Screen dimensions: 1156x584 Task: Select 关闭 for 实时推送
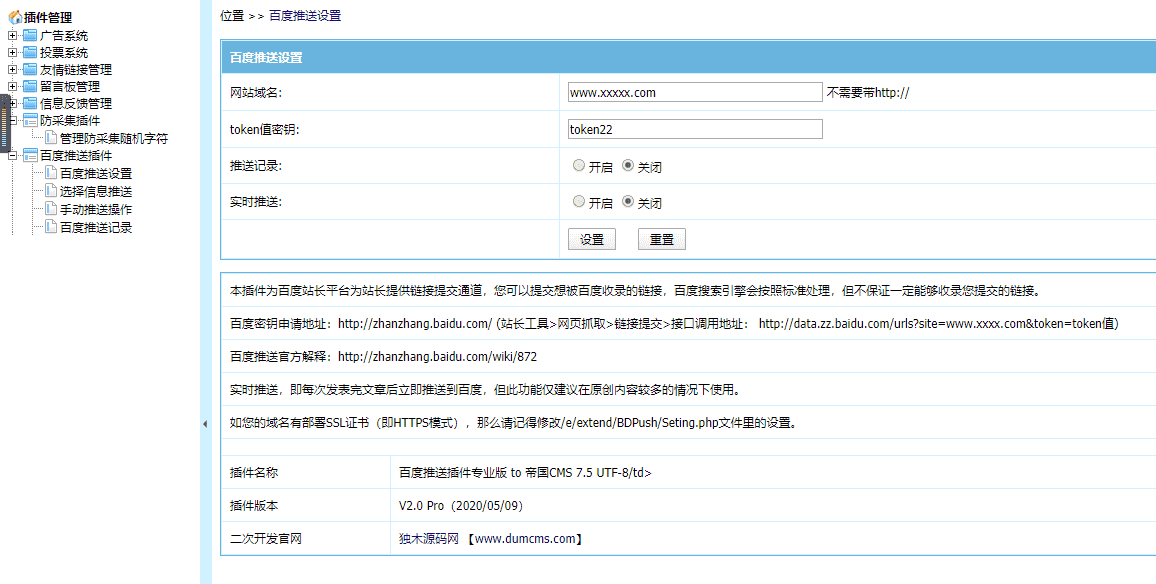627,201
